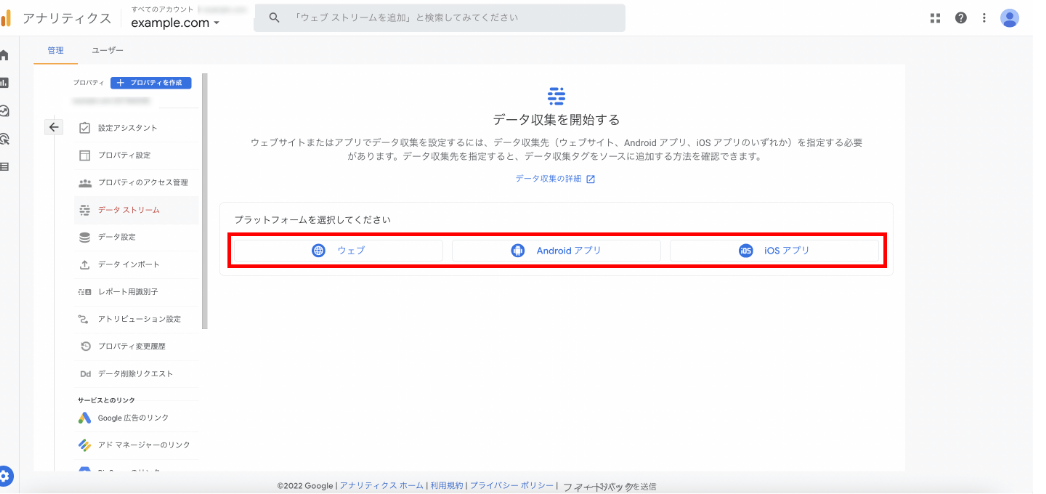The height and width of the screenshot is (494, 1046).
Task: Open the Configure table icon in left rail
Action: [4, 167]
